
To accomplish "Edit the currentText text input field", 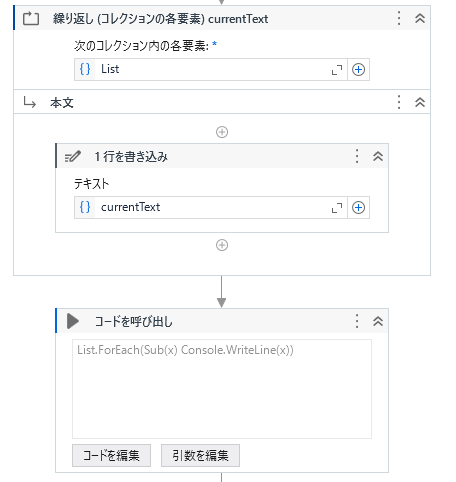I will point(211,207).
